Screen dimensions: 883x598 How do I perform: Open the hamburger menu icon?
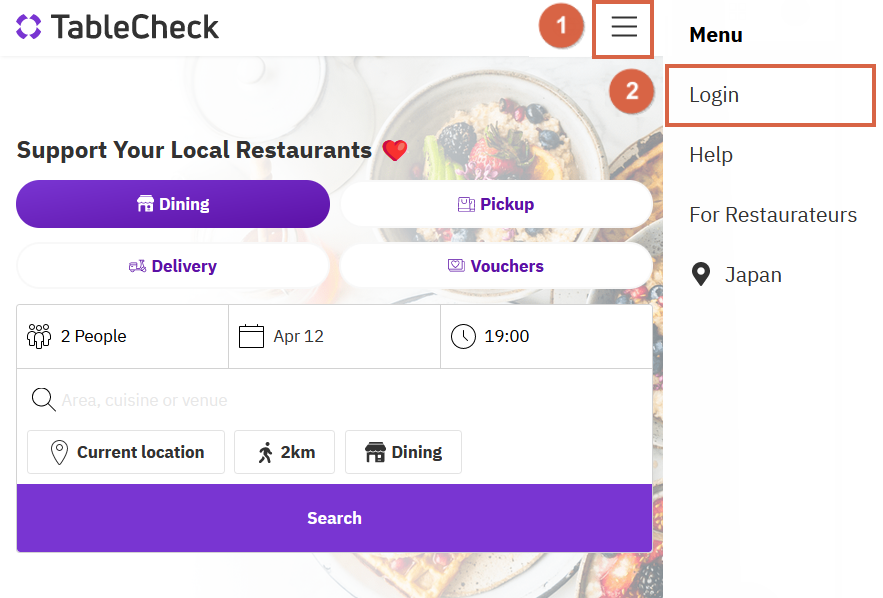tap(624, 28)
